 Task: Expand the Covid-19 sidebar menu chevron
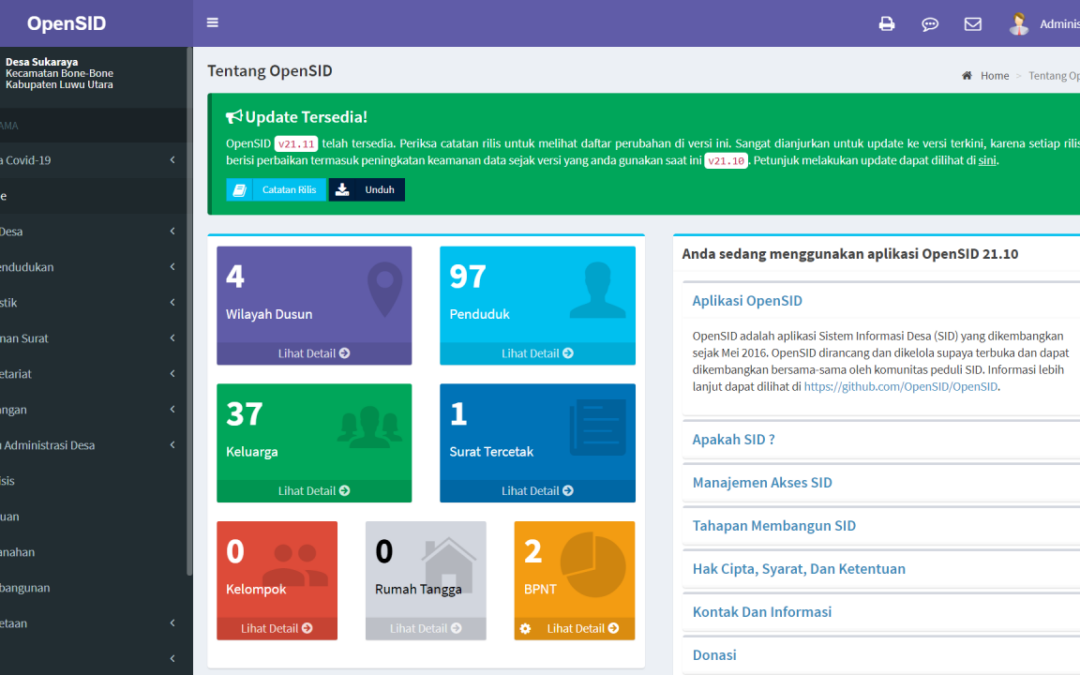pyautogui.click(x=172, y=160)
